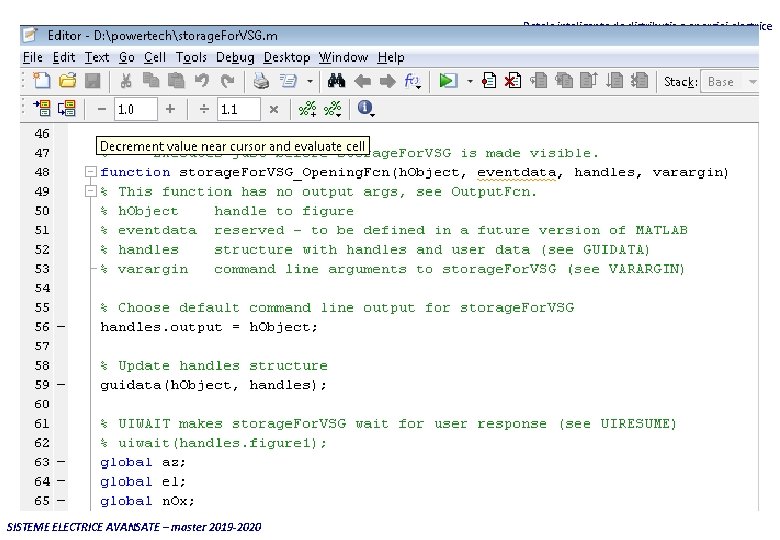Click the Back navigation arrow
Image resolution: width=780 pixels, height=540 pixels.
(x=362, y=81)
